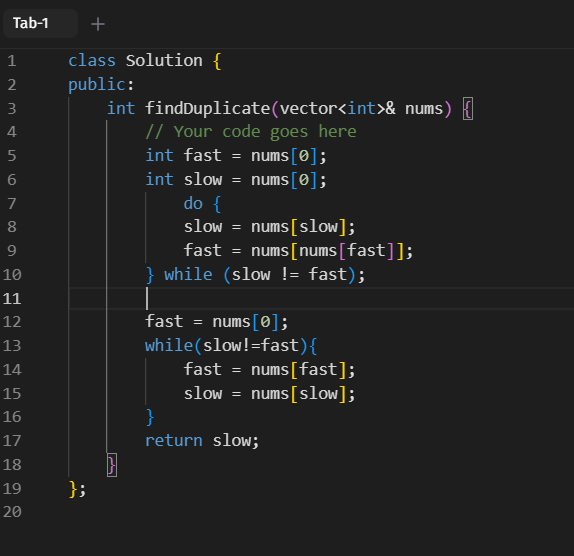Click 'vector<int>&' parameter type
The height and width of the screenshot is (556, 574).
click(x=338, y=108)
